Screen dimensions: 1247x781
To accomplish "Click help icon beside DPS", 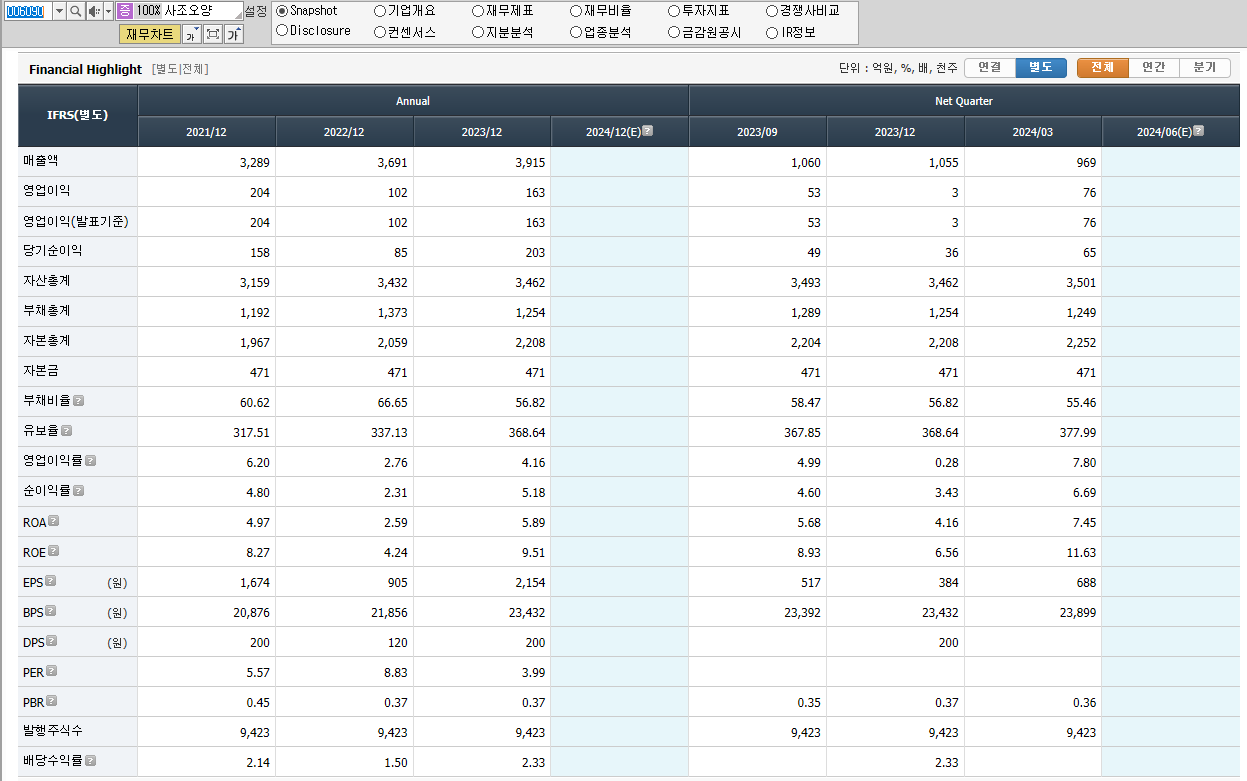I will pyautogui.click(x=52, y=640).
